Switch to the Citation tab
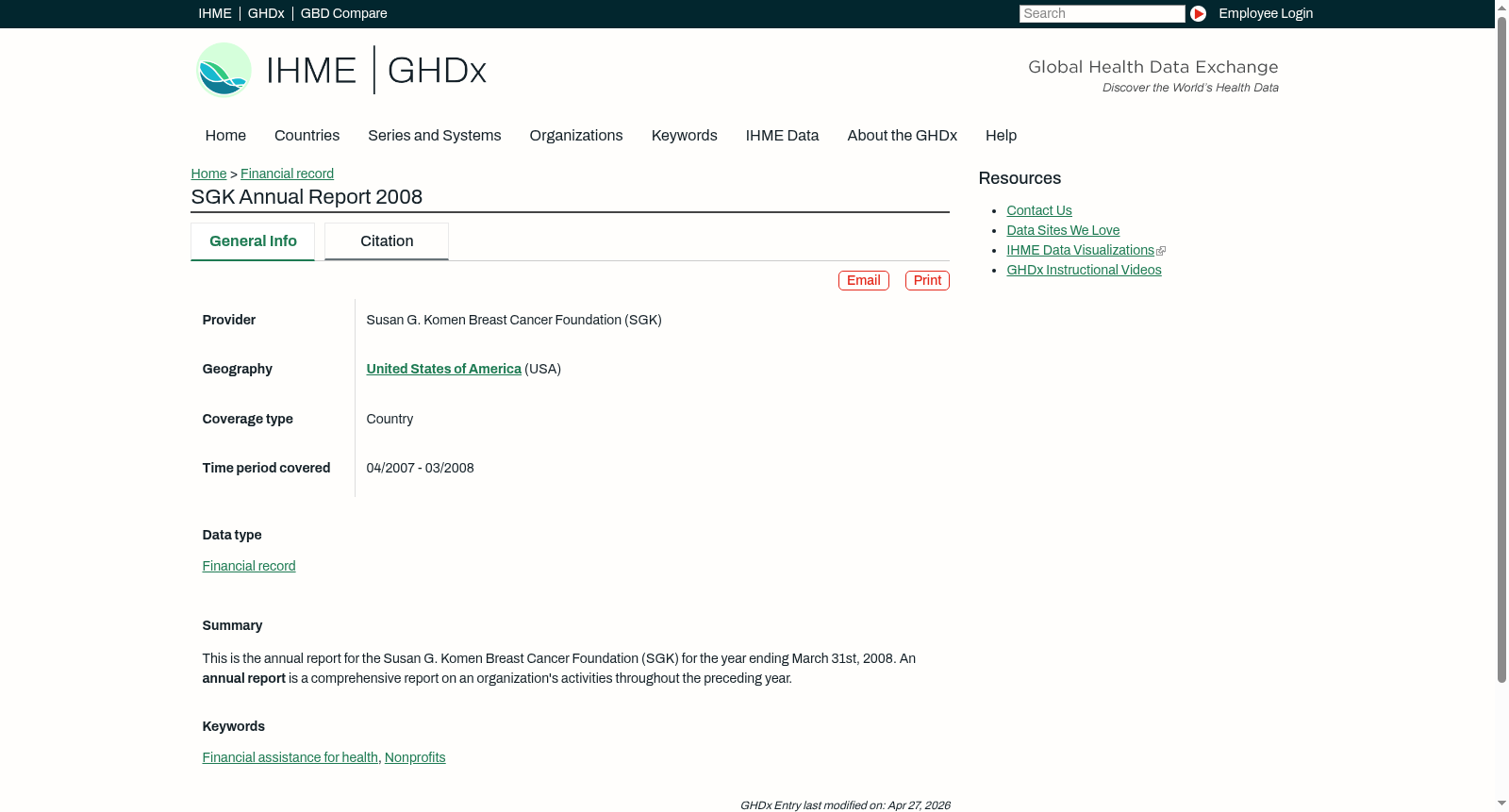 click(387, 241)
